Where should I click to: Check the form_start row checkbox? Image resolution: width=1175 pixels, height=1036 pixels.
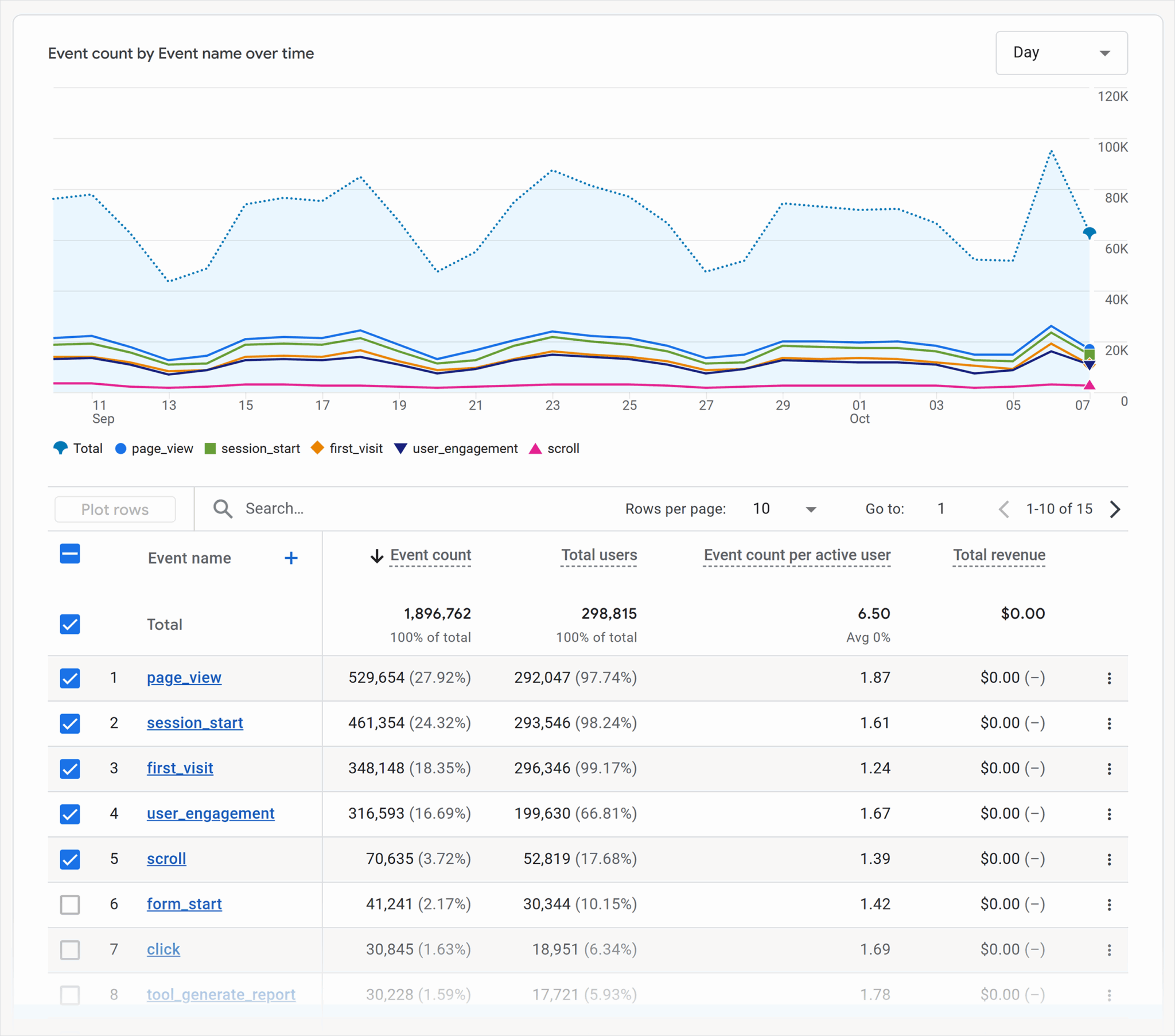point(70,905)
